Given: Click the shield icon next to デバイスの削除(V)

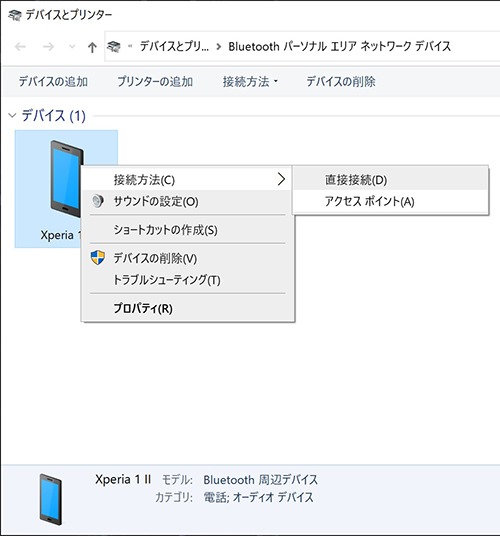Looking at the screenshot, I should (x=98, y=258).
